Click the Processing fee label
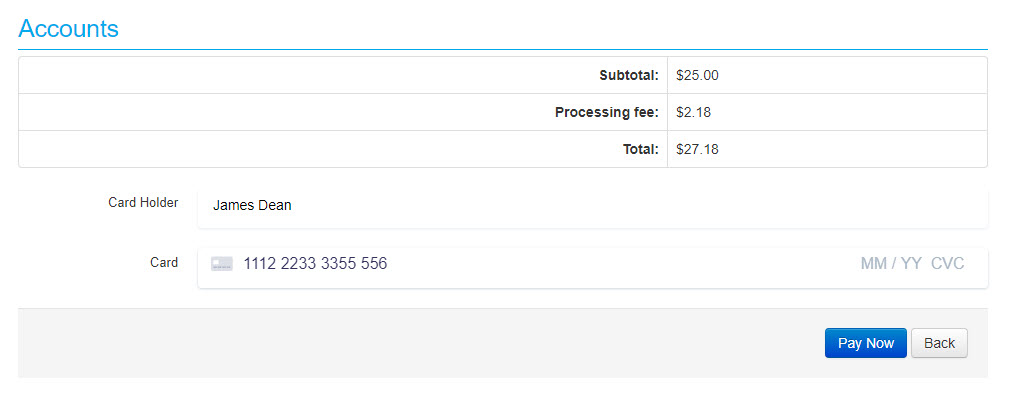The height and width of the screenshot is (393, 1012). pos(606,112)
